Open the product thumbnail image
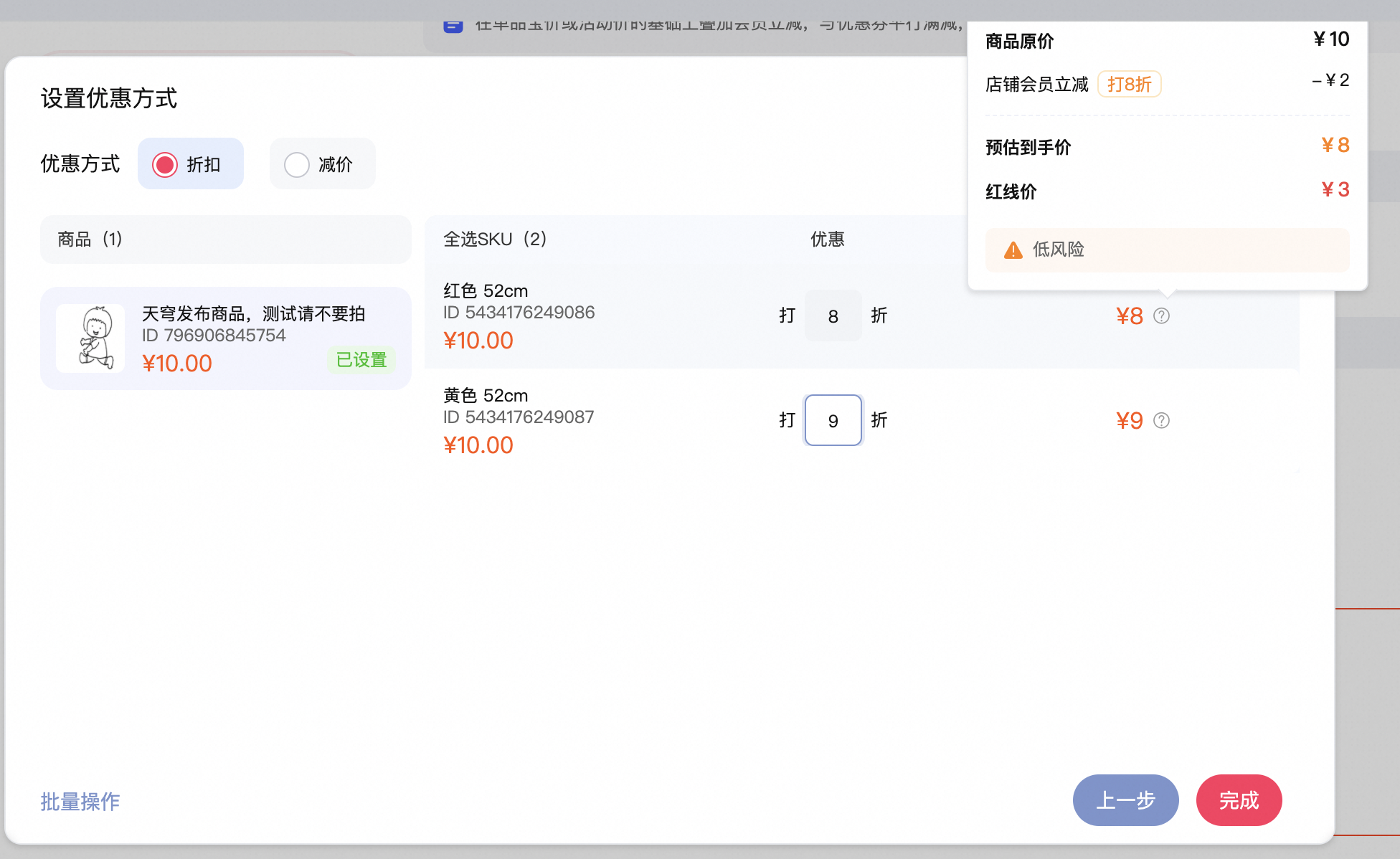Screen dimensions: 1400x859 [x=90, y=338]
